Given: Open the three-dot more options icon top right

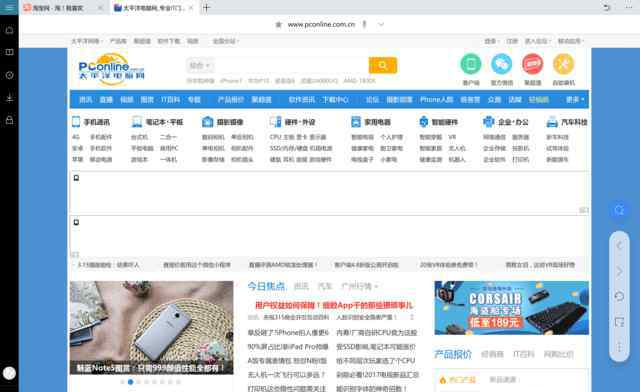Looking at the screenshot, I should (x=629, y=7).
